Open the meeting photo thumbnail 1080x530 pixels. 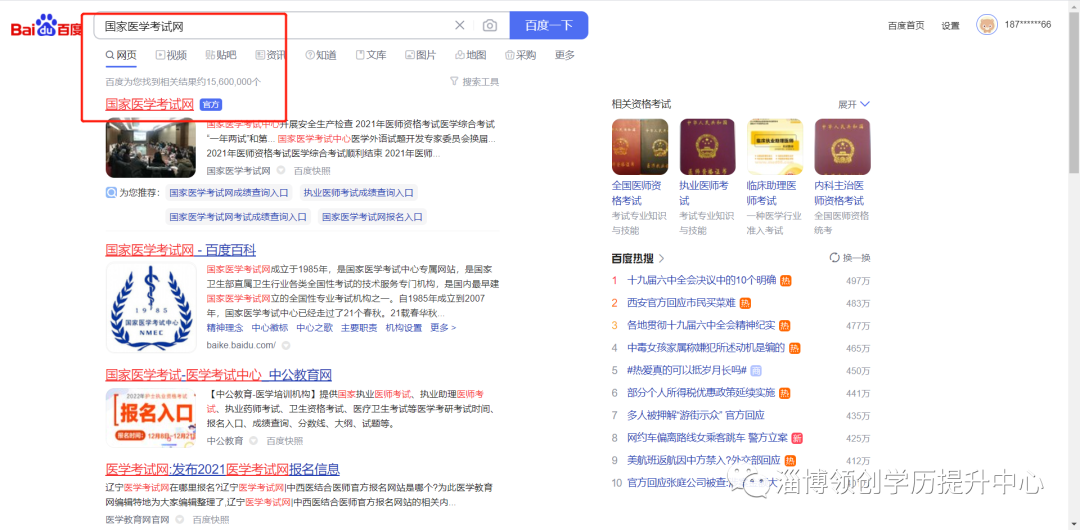coord(152,147)
